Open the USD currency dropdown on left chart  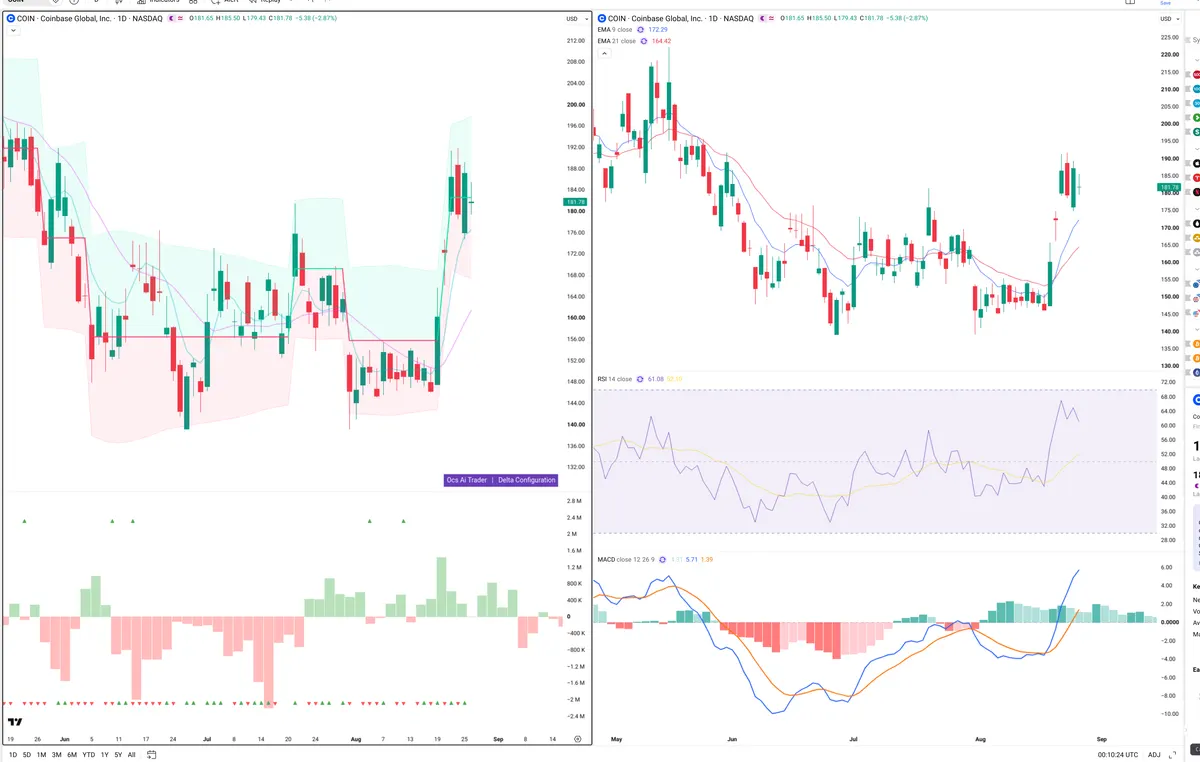coord(573,19)
